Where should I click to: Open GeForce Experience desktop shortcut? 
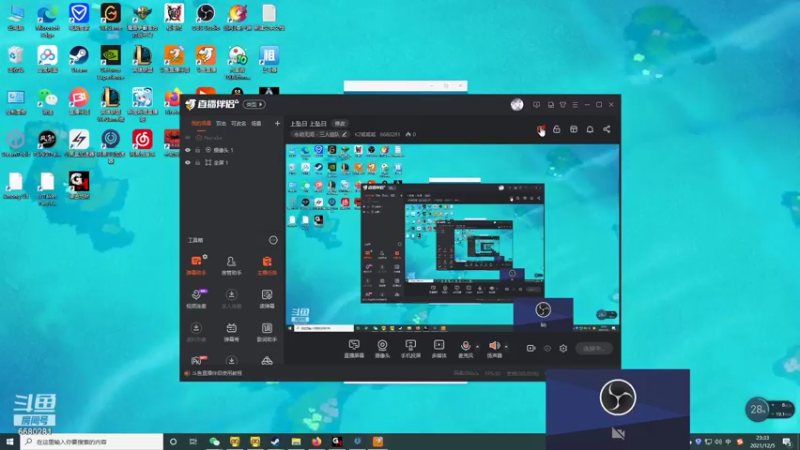click(111, 63)
